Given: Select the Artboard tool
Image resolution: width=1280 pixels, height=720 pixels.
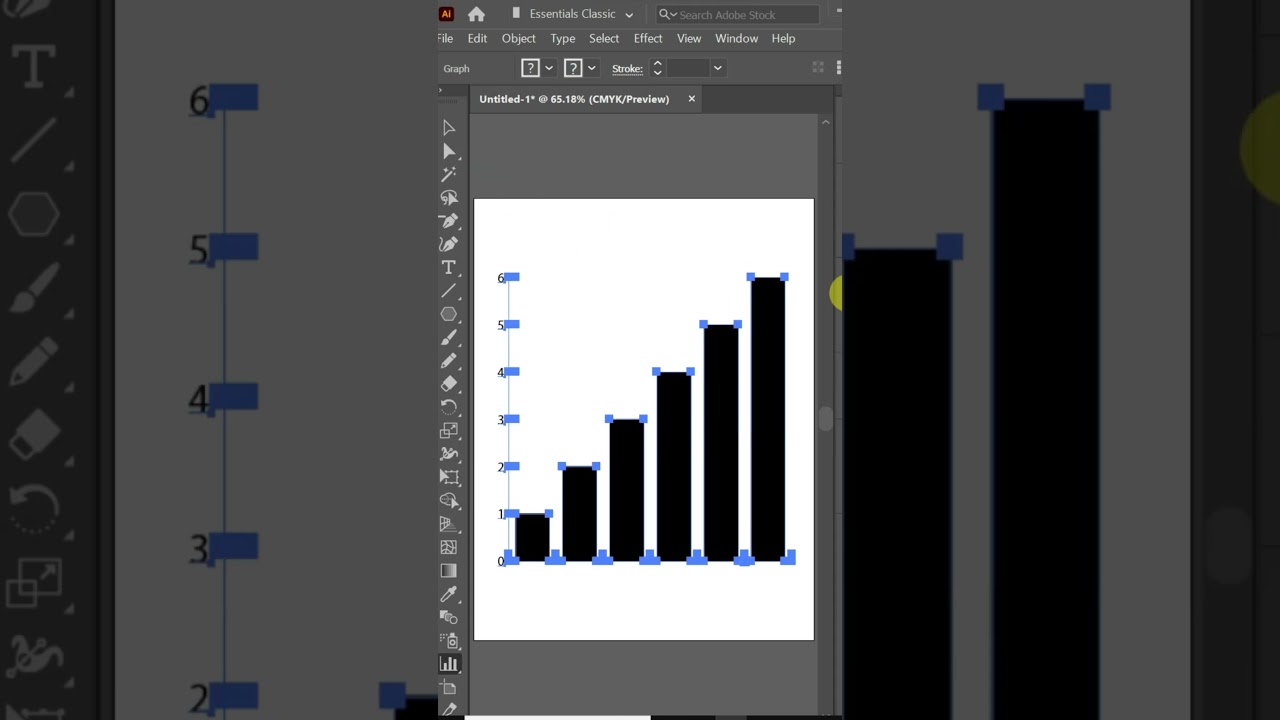Looking at the screenshot, I should (449, 688).
